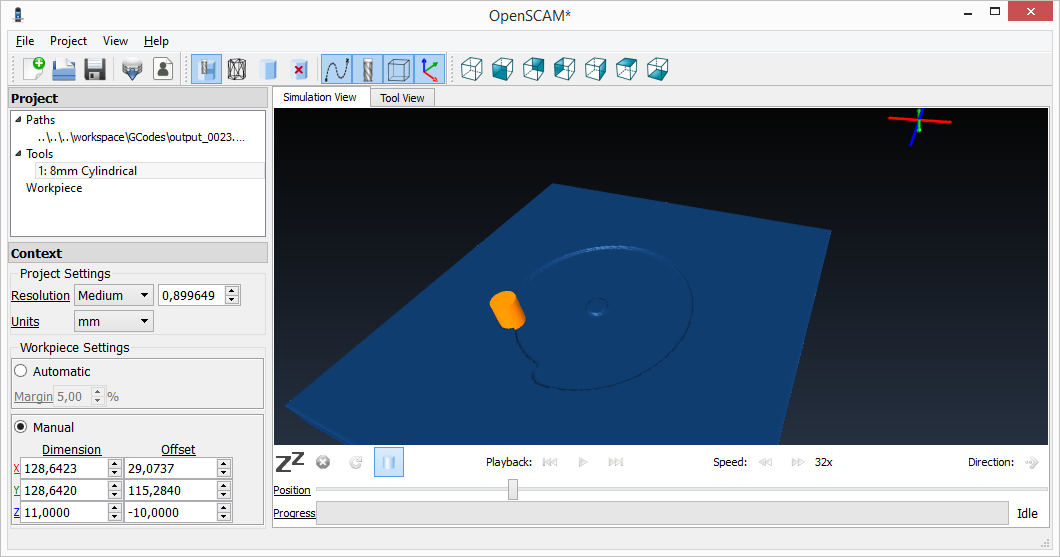Click the X dimension field 128,6423
1060x557 pixels.
tap(65, 468)
